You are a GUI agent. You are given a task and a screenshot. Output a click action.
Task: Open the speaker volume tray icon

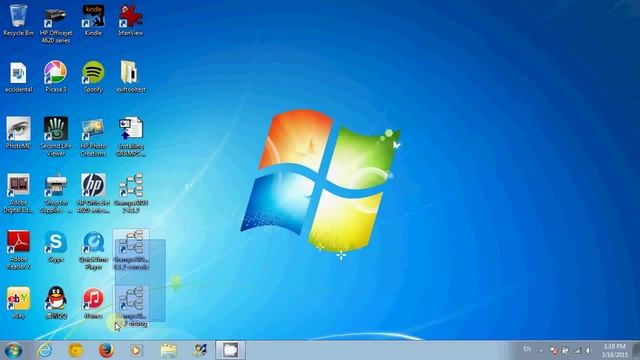pos(589,350)
